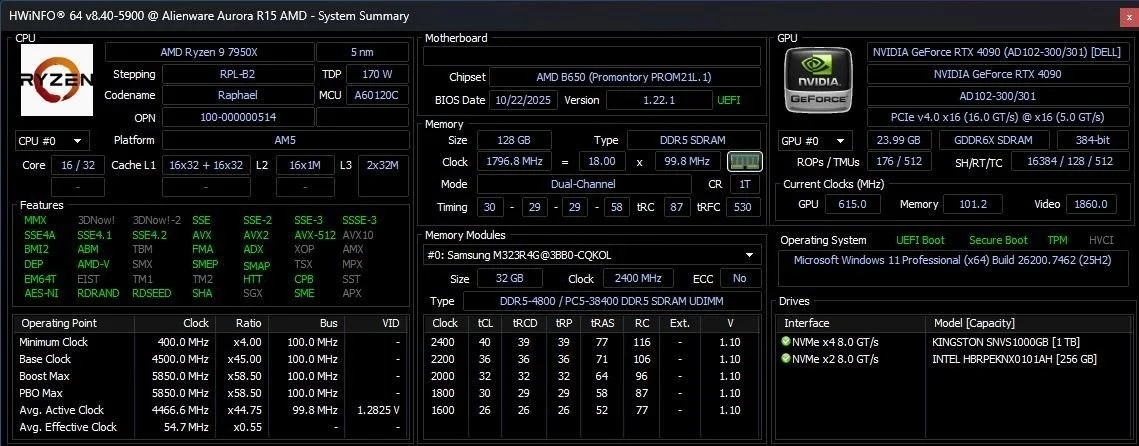The image size is (1139, 446).
Task: Click the TPM indicator
Action: 1057,240
